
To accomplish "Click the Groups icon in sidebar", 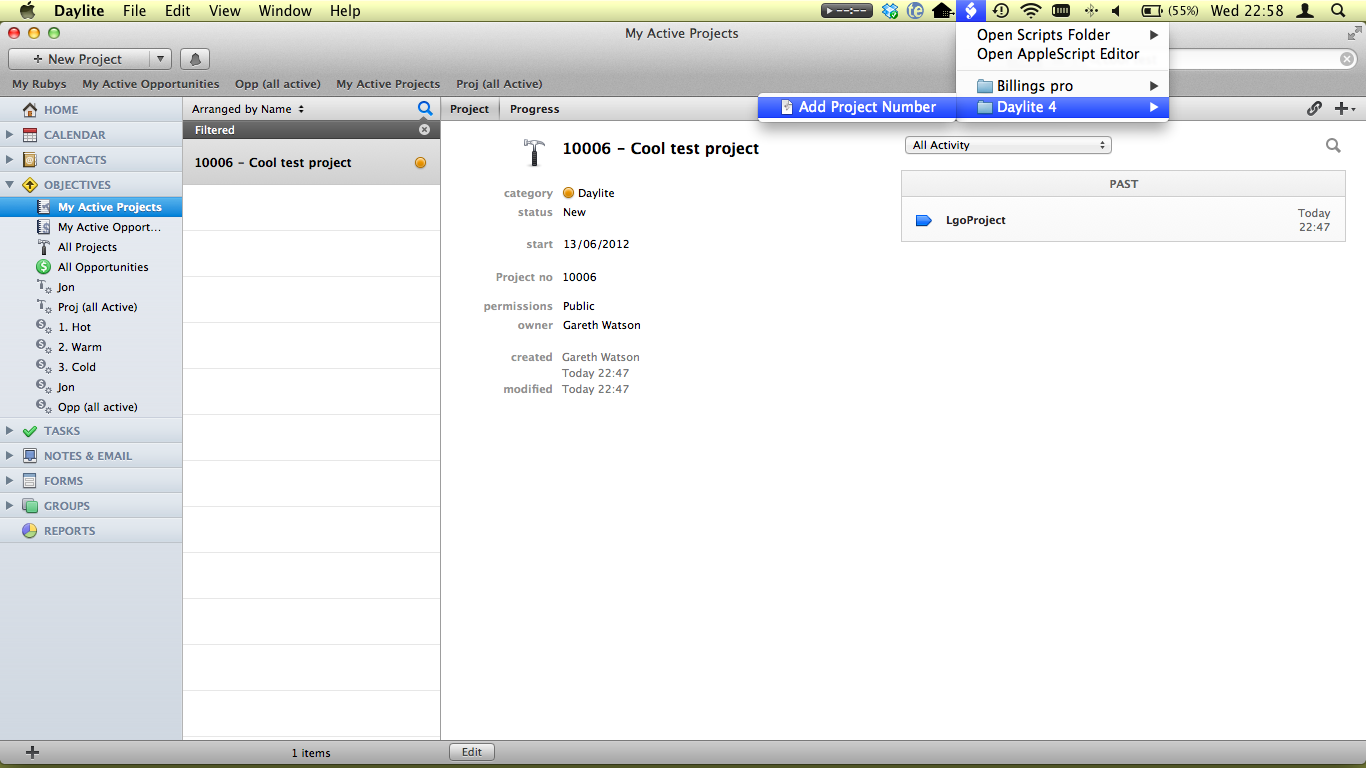I will pos(30,506).
